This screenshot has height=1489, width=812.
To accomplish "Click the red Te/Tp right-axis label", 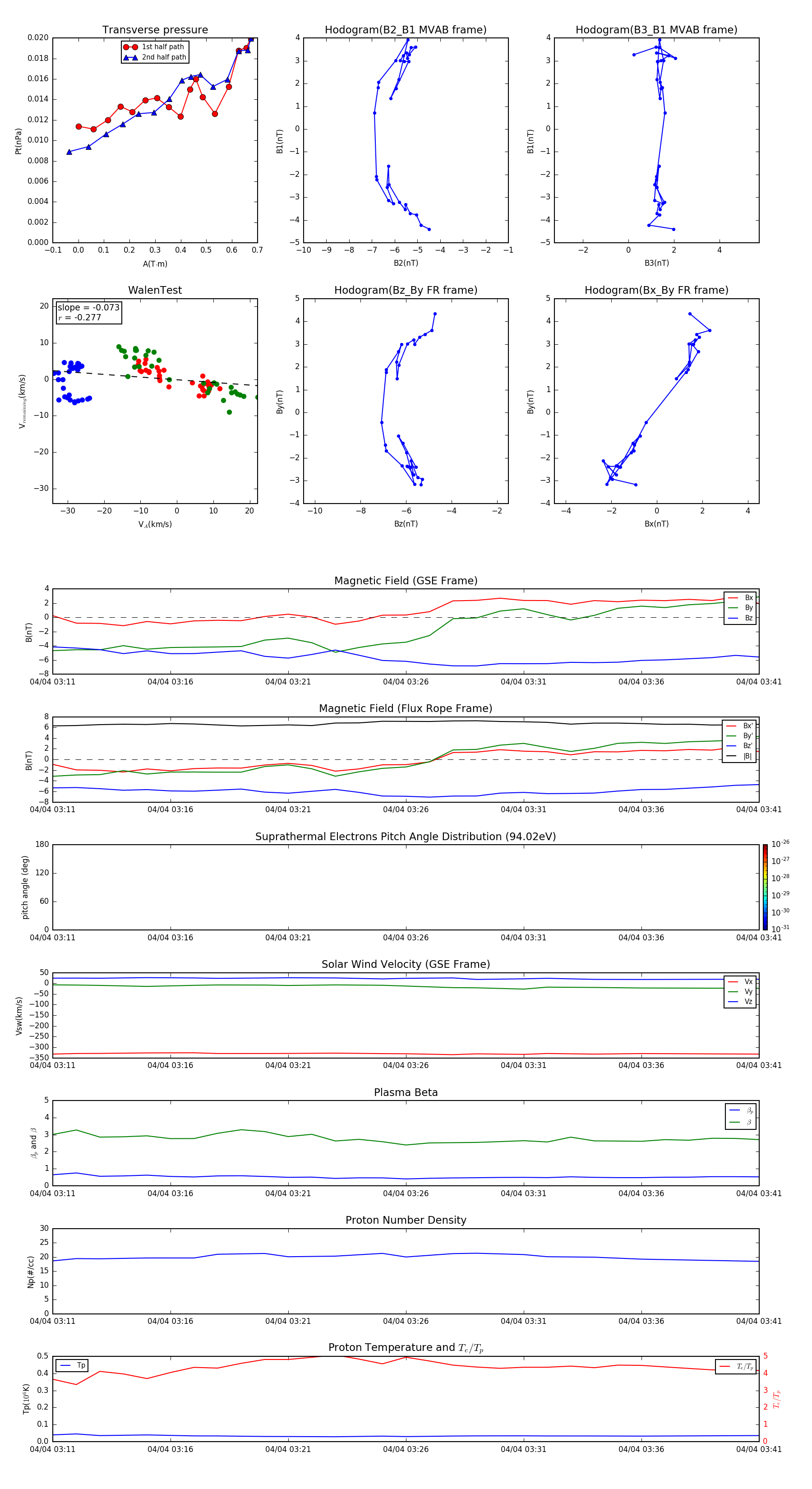I will (x=777, y=1399).
